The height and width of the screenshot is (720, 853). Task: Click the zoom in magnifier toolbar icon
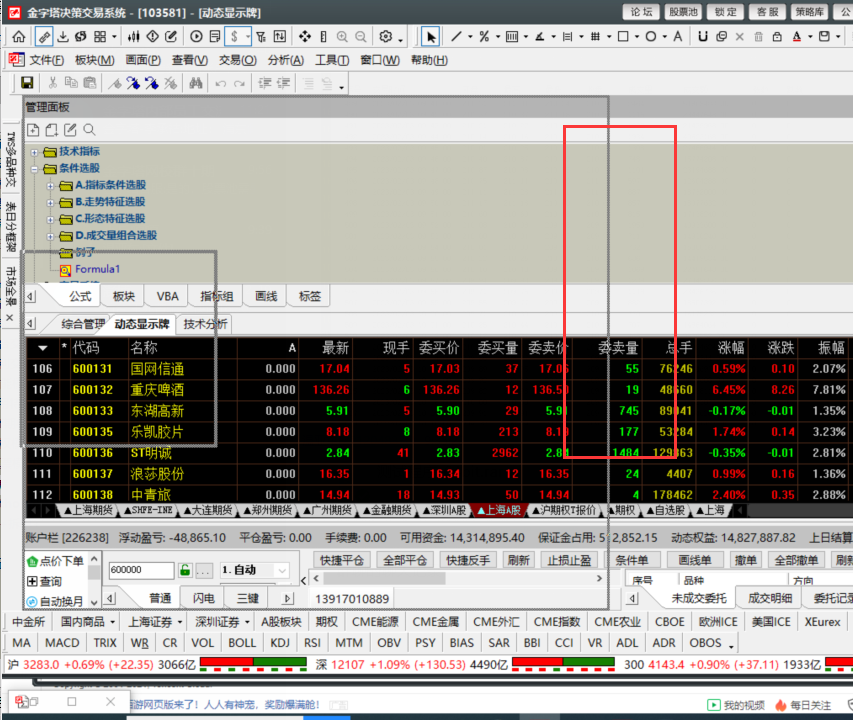[x=343, y=37]
